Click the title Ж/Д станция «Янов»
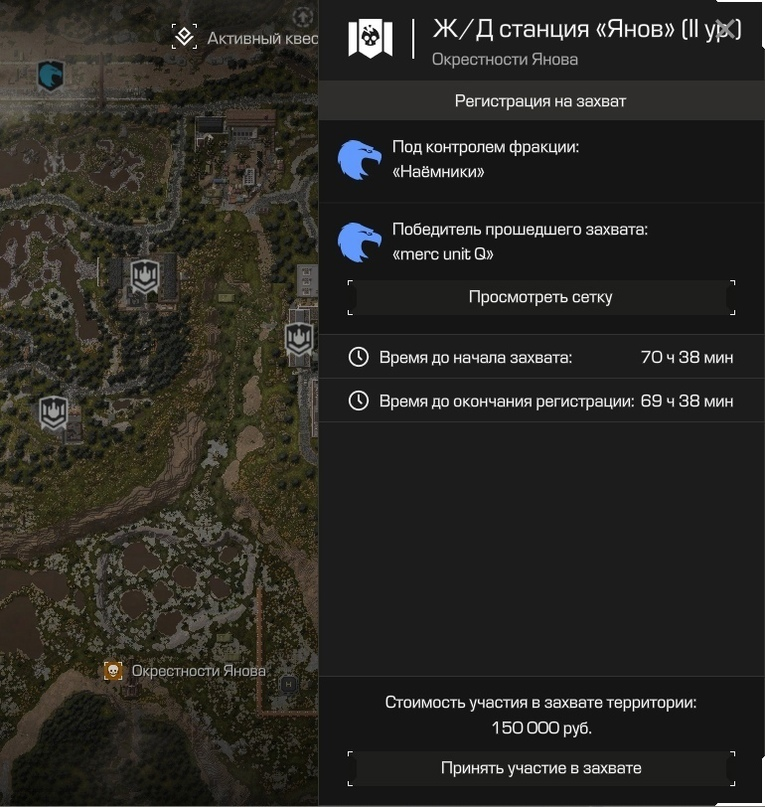Viewport: 765px width, 807px height. click(553, 29)
